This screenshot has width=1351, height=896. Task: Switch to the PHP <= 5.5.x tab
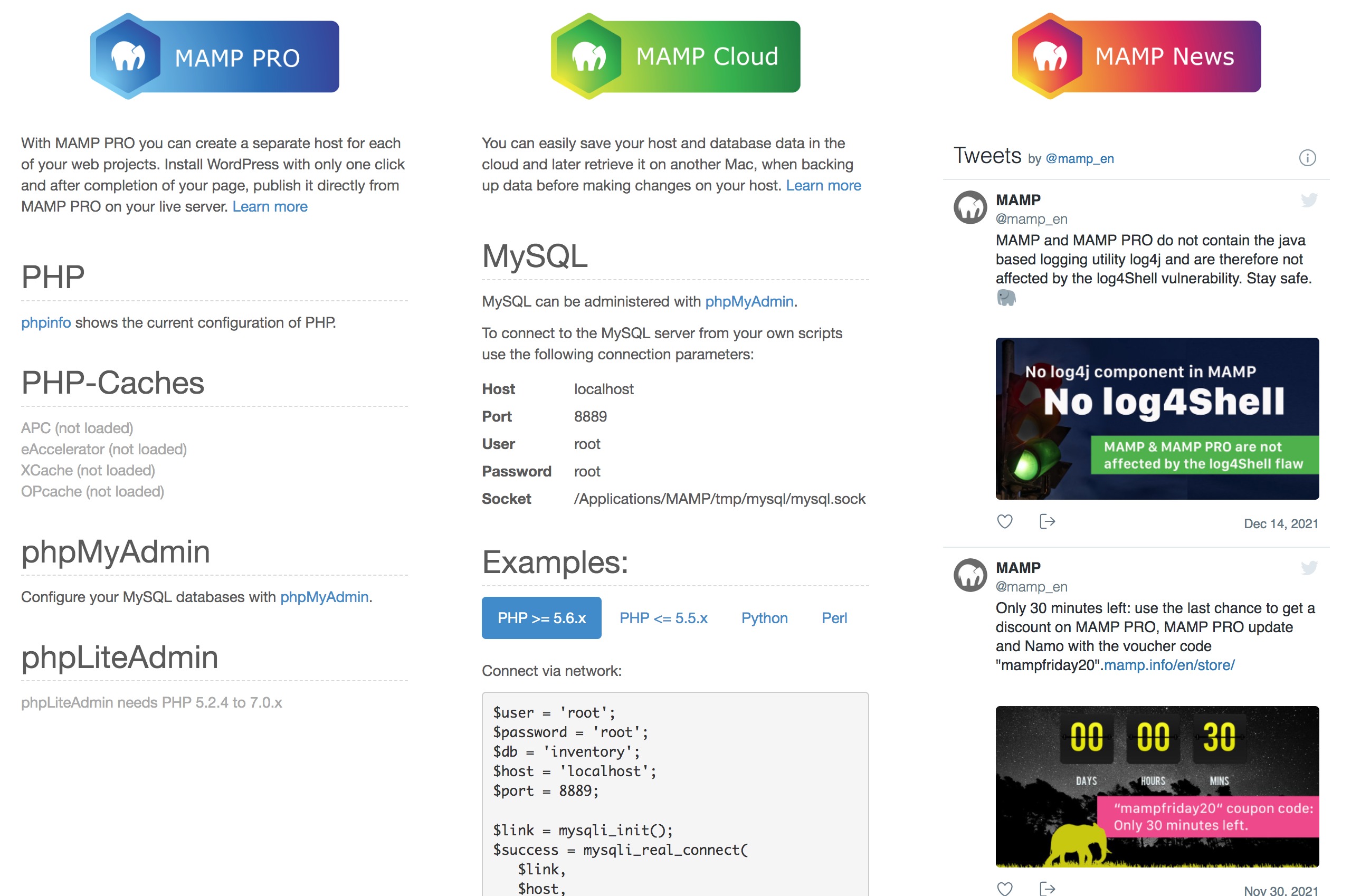click(663, 618)
